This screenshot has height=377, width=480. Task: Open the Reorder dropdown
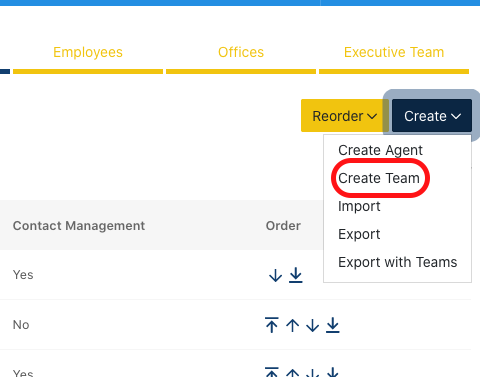(345, 116)
